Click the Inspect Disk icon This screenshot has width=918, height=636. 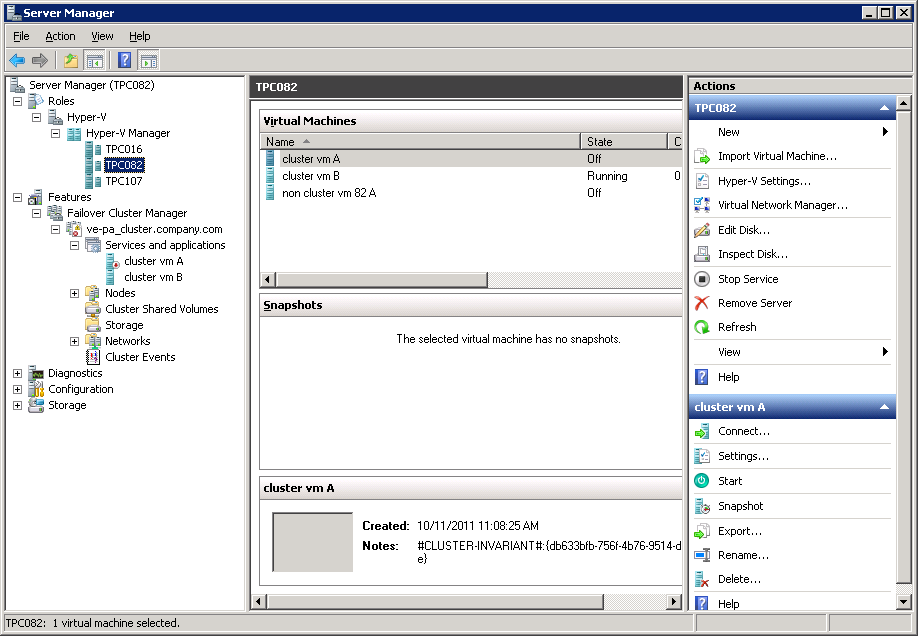pos(702,254)
